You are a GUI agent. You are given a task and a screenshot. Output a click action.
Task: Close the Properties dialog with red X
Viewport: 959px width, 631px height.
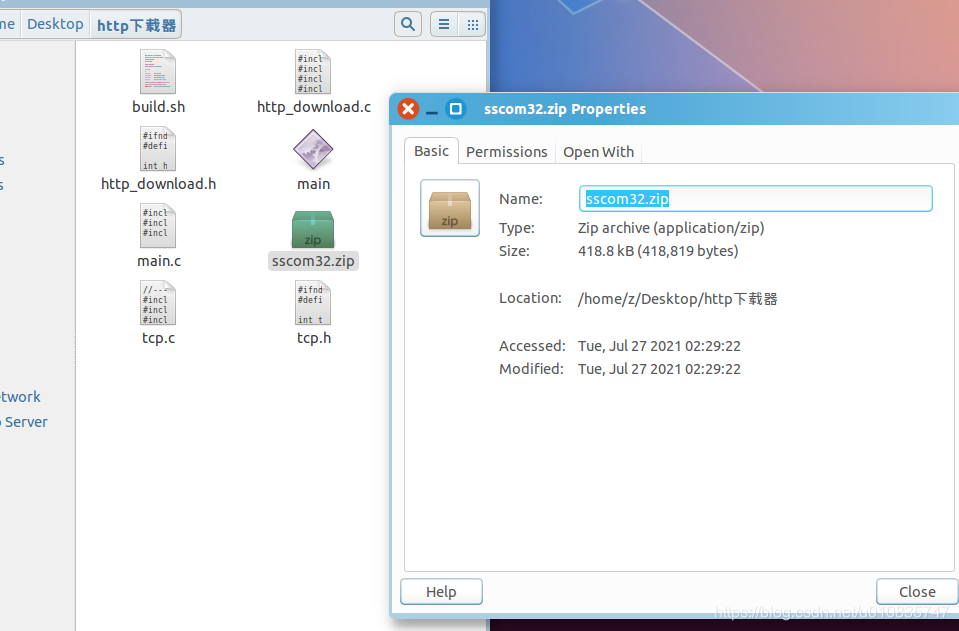(408, 109)
